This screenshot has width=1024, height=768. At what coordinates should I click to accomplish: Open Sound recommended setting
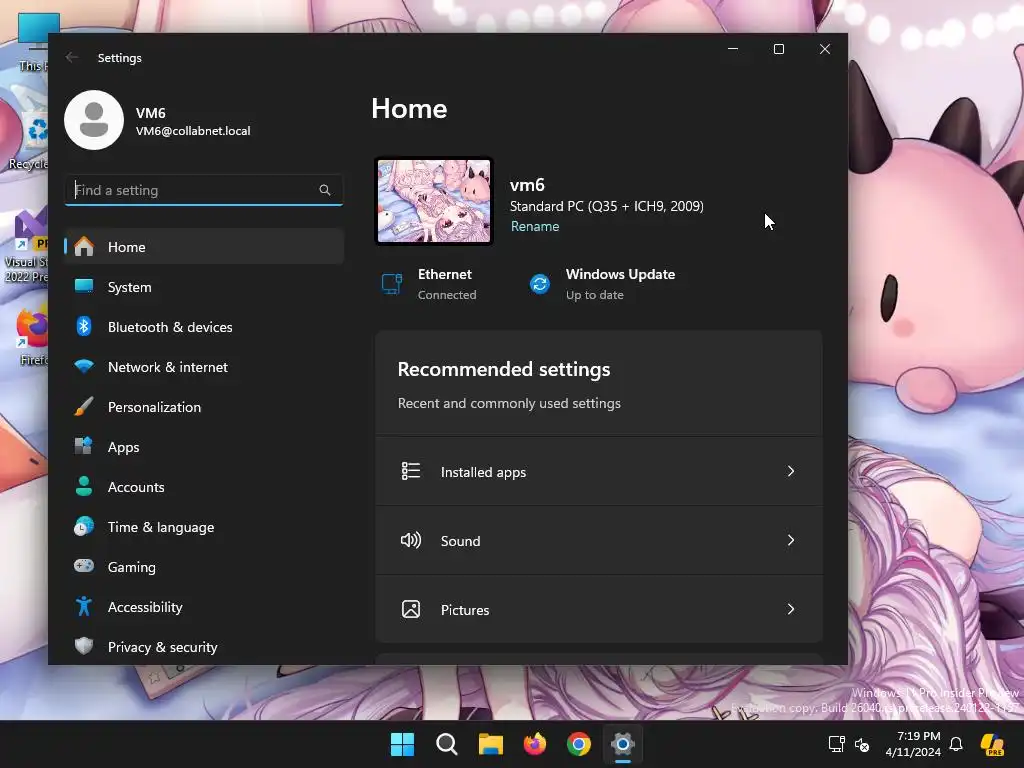(x=599, y=541)
